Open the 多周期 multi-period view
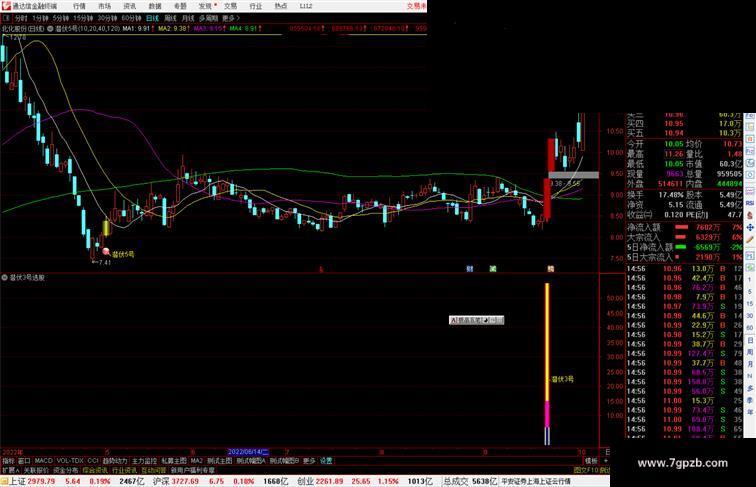The width and height of the screenshot is (756, 487). click(x=208, y=18)
